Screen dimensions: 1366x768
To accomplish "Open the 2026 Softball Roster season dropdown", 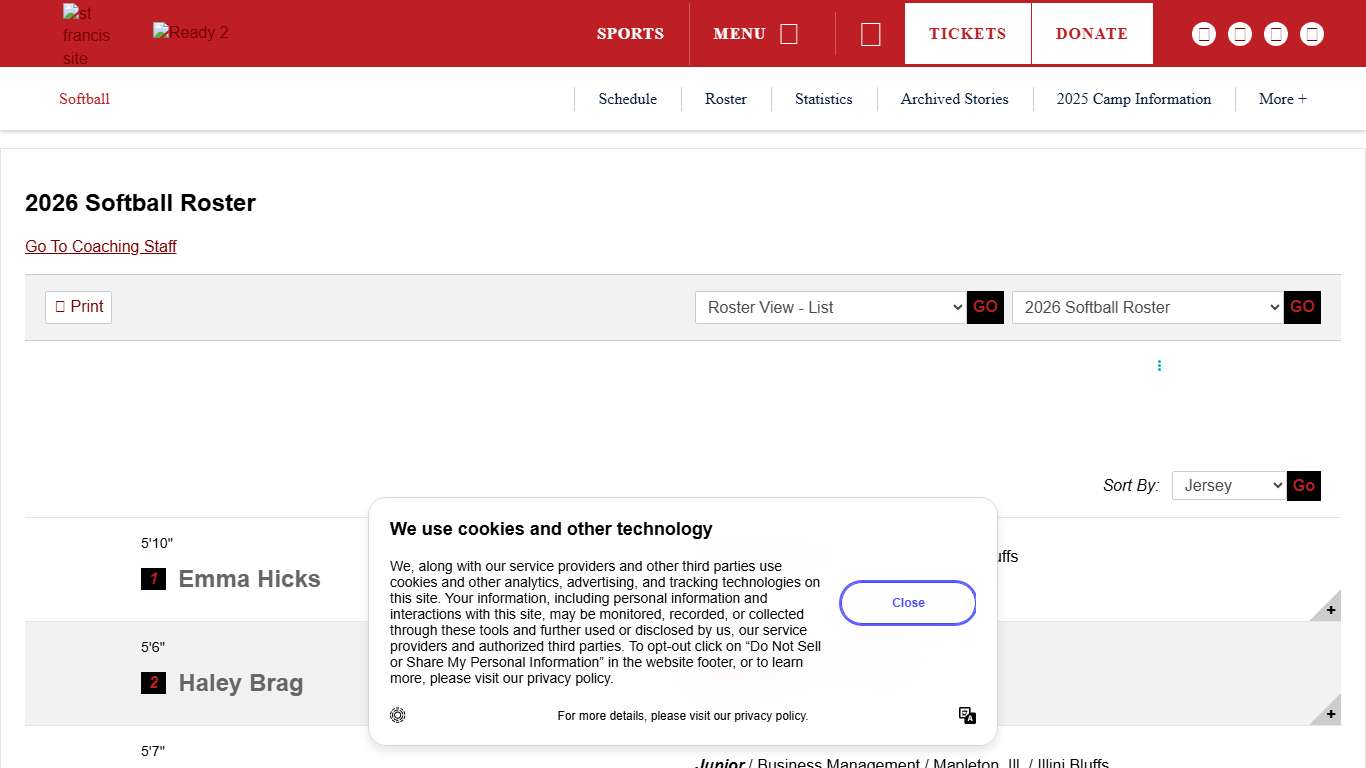I will (x=1147, y=307).
